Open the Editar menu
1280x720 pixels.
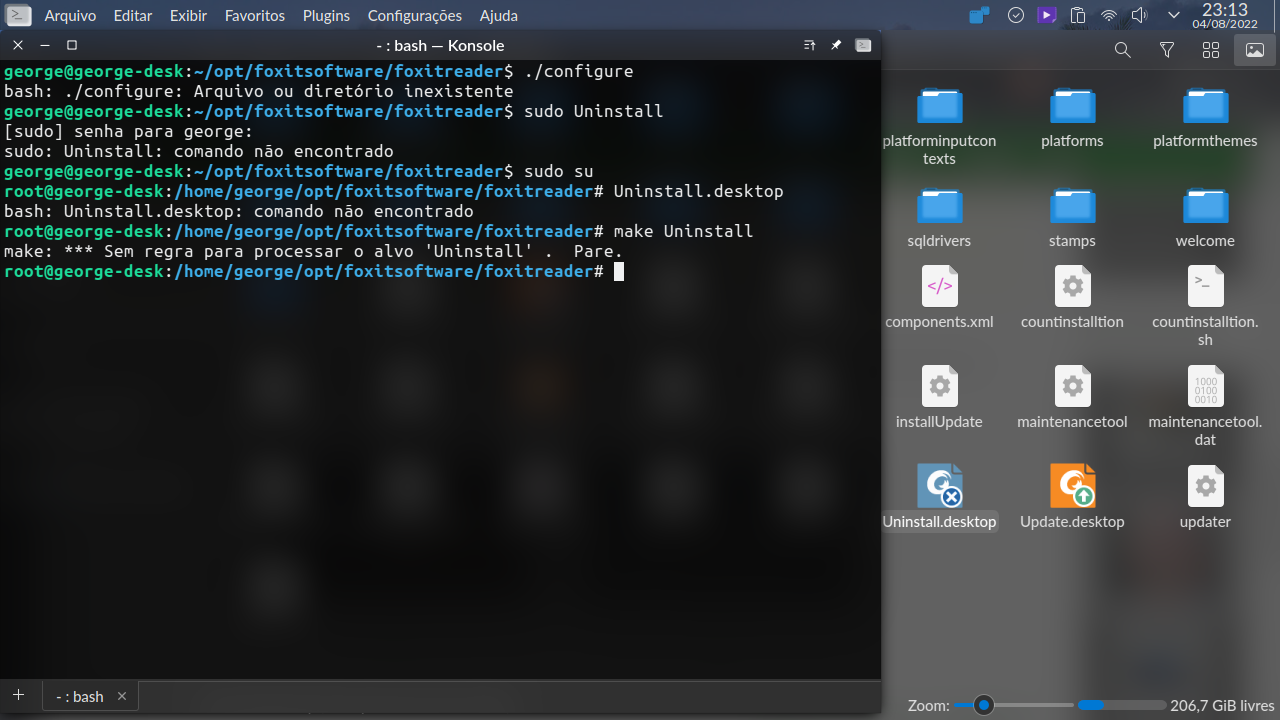(133, 16)
